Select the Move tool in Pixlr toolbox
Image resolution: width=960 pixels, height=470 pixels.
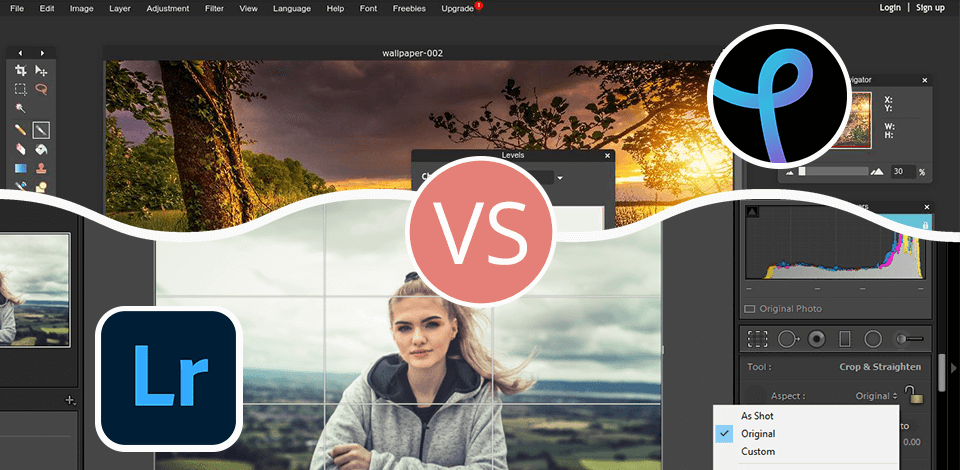(x=42, y=70)
